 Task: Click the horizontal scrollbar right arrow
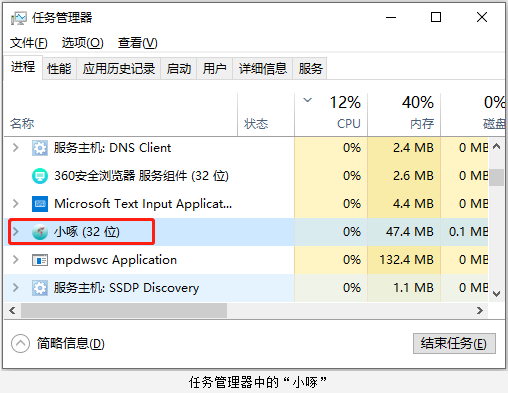coord(480,311)
